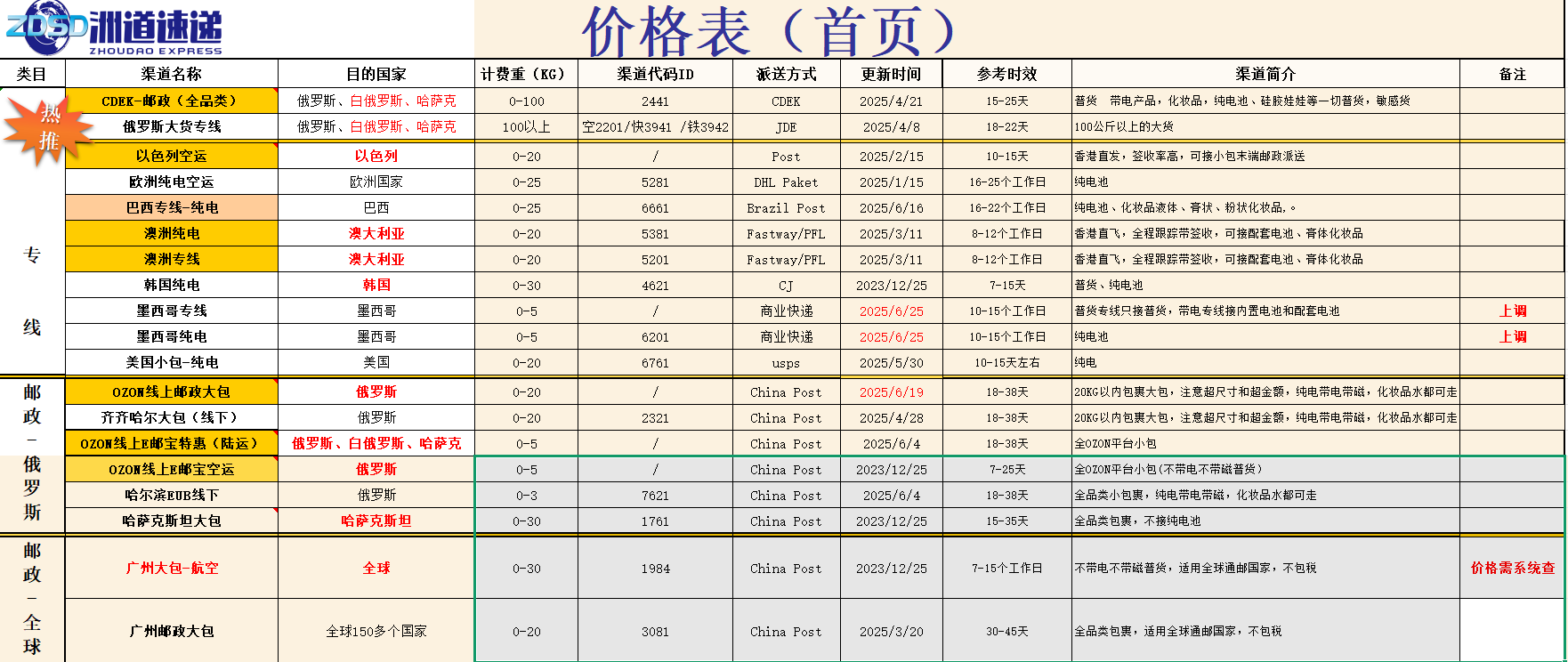Image resolution: width=1568 pixels, height=662 pixels.
Task: Open the 澳洲纯电 channel cell
Action: coord(172,233)
